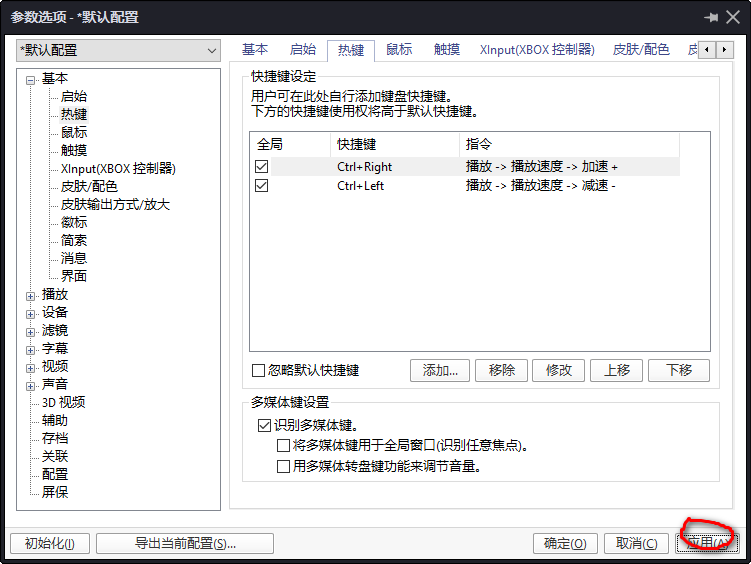Enable 用多媒体转盘键功能来调节音量 checkbox
This screenshot has width=751, height=564.
tap(284, 466)
